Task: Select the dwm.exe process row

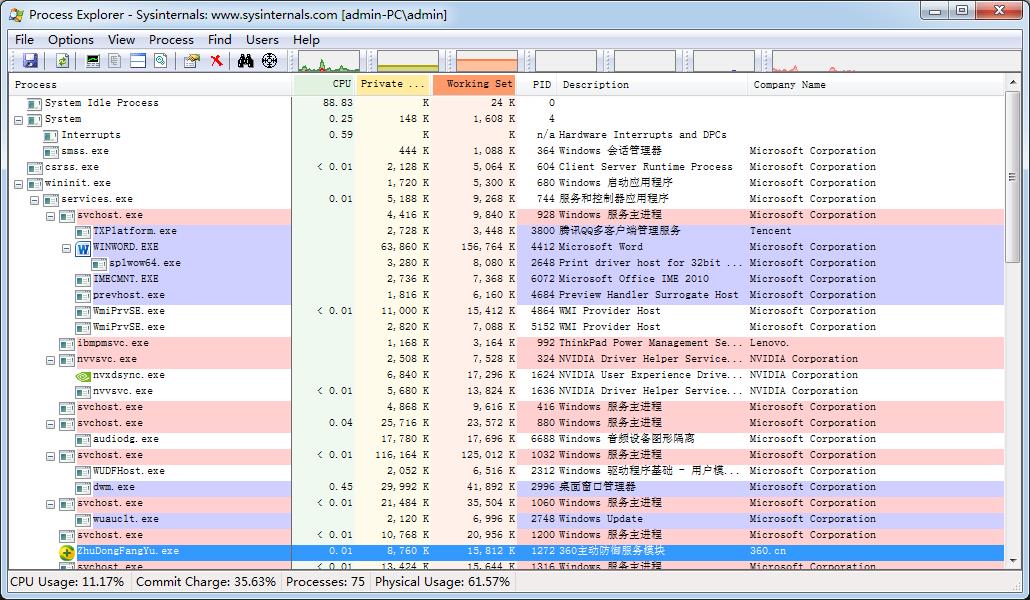Action: [x=114, y=487]
